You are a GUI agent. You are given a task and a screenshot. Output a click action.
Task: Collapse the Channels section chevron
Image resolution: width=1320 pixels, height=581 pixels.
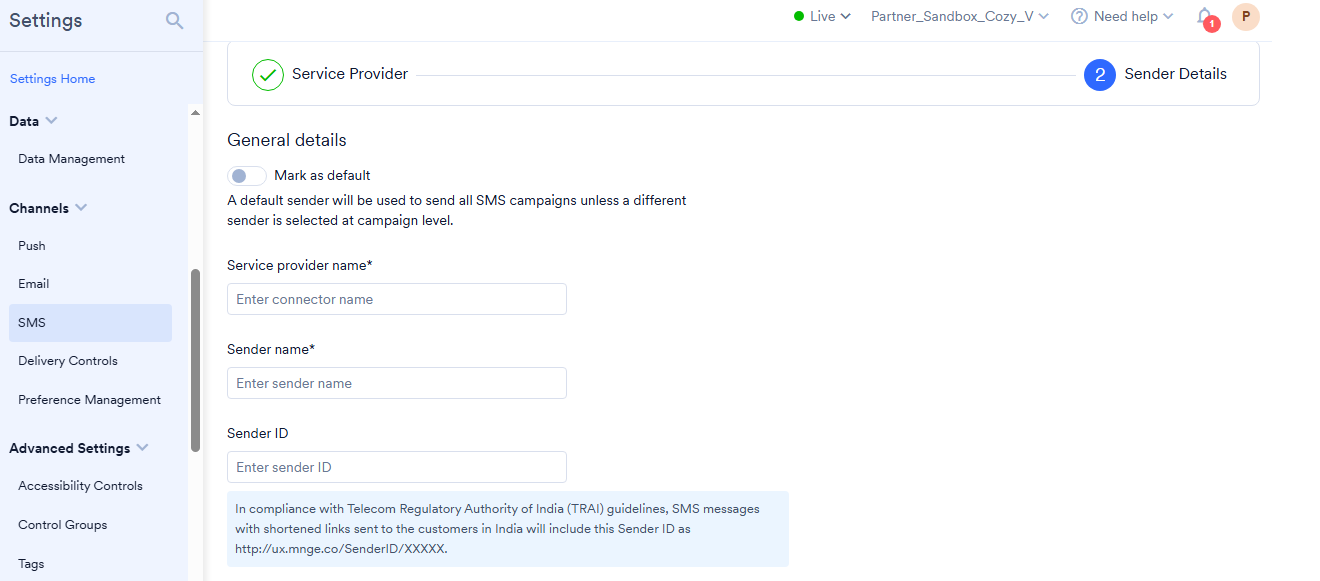pyautogui.click(x=81, y=208)
